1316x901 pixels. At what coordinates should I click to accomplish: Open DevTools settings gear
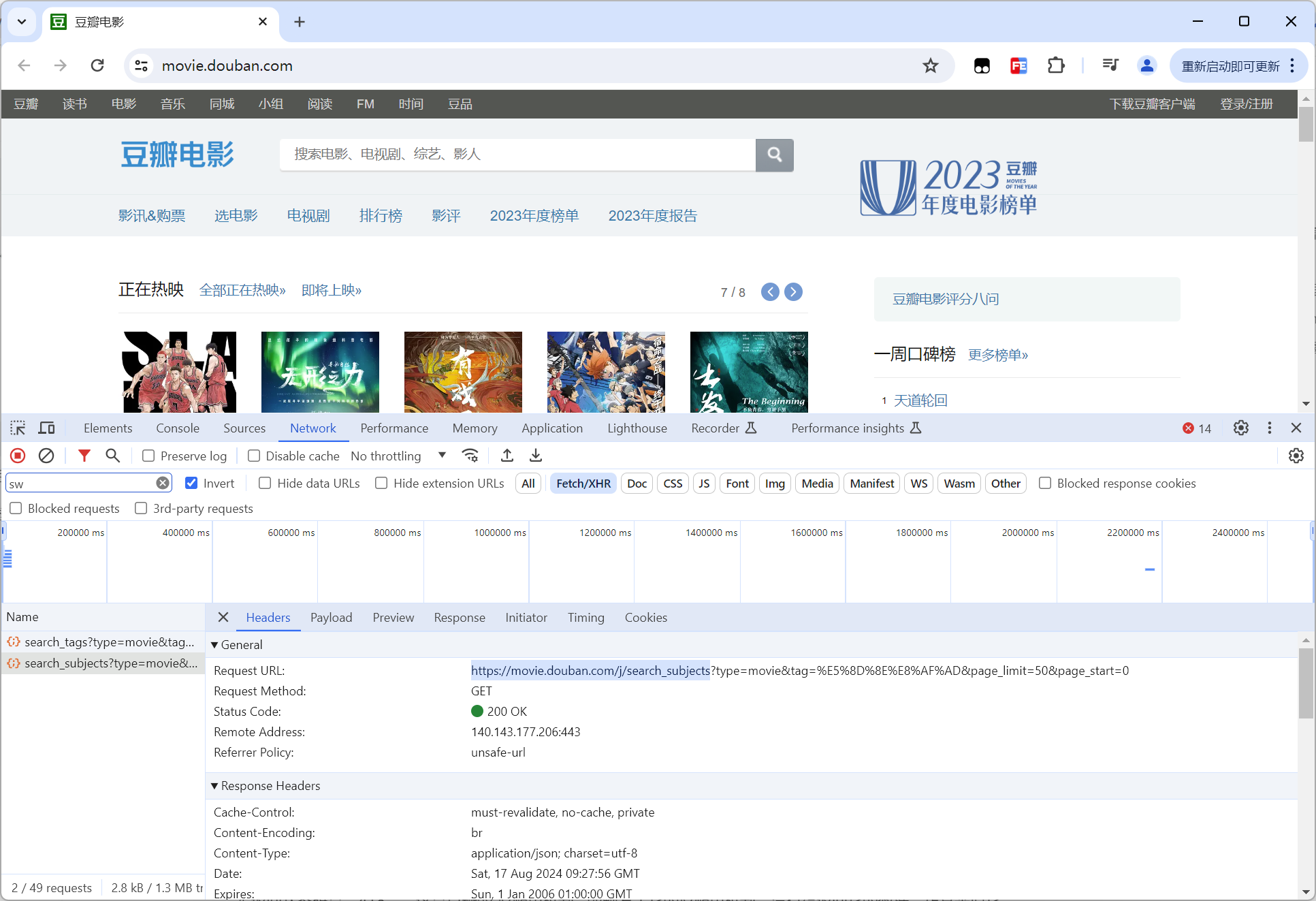pyautogui.click(x=1240, y=428)
